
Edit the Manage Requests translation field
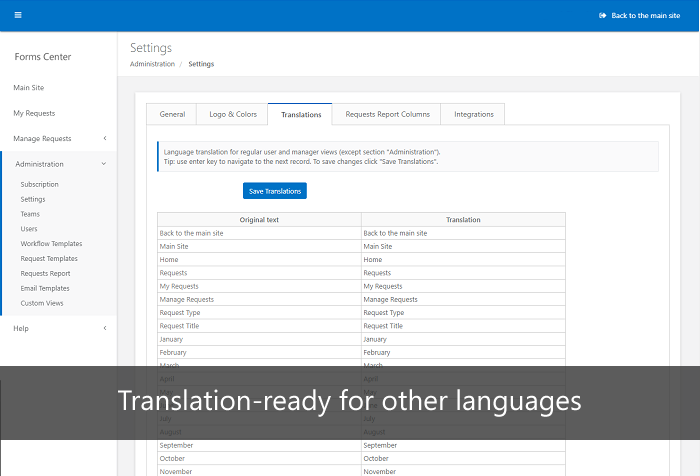tap(463, 299)
